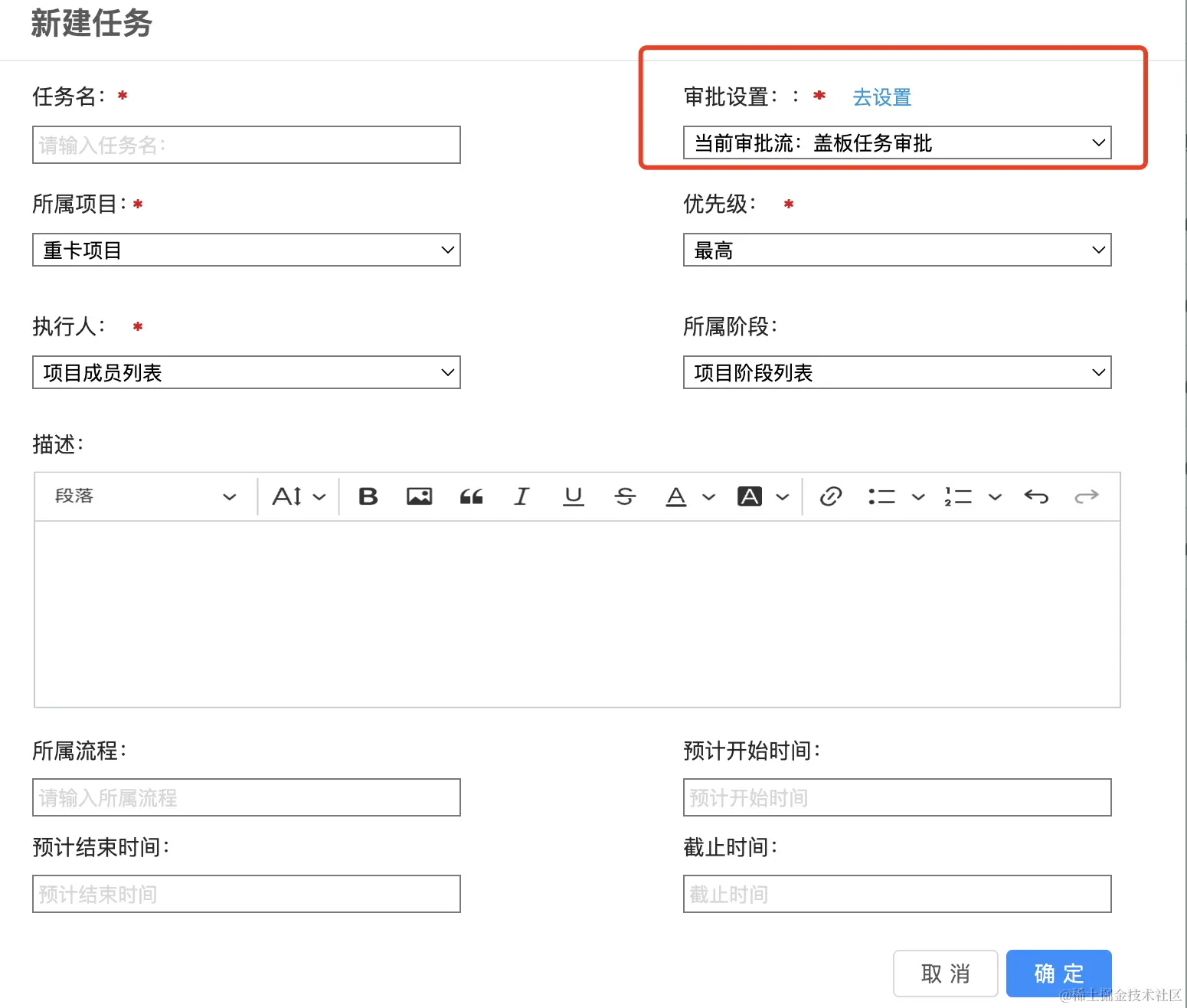This screenshot has width=1187, height=1008.
Task: Undo last edit in editor
Action: click(1036, 496)
